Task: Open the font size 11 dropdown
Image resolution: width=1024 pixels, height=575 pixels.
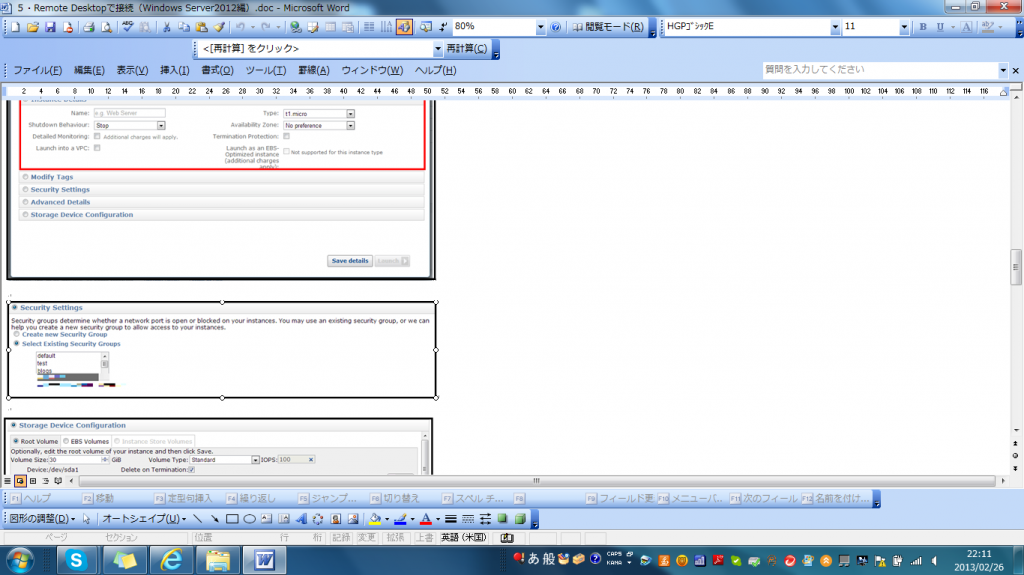Action: point(904,27)
